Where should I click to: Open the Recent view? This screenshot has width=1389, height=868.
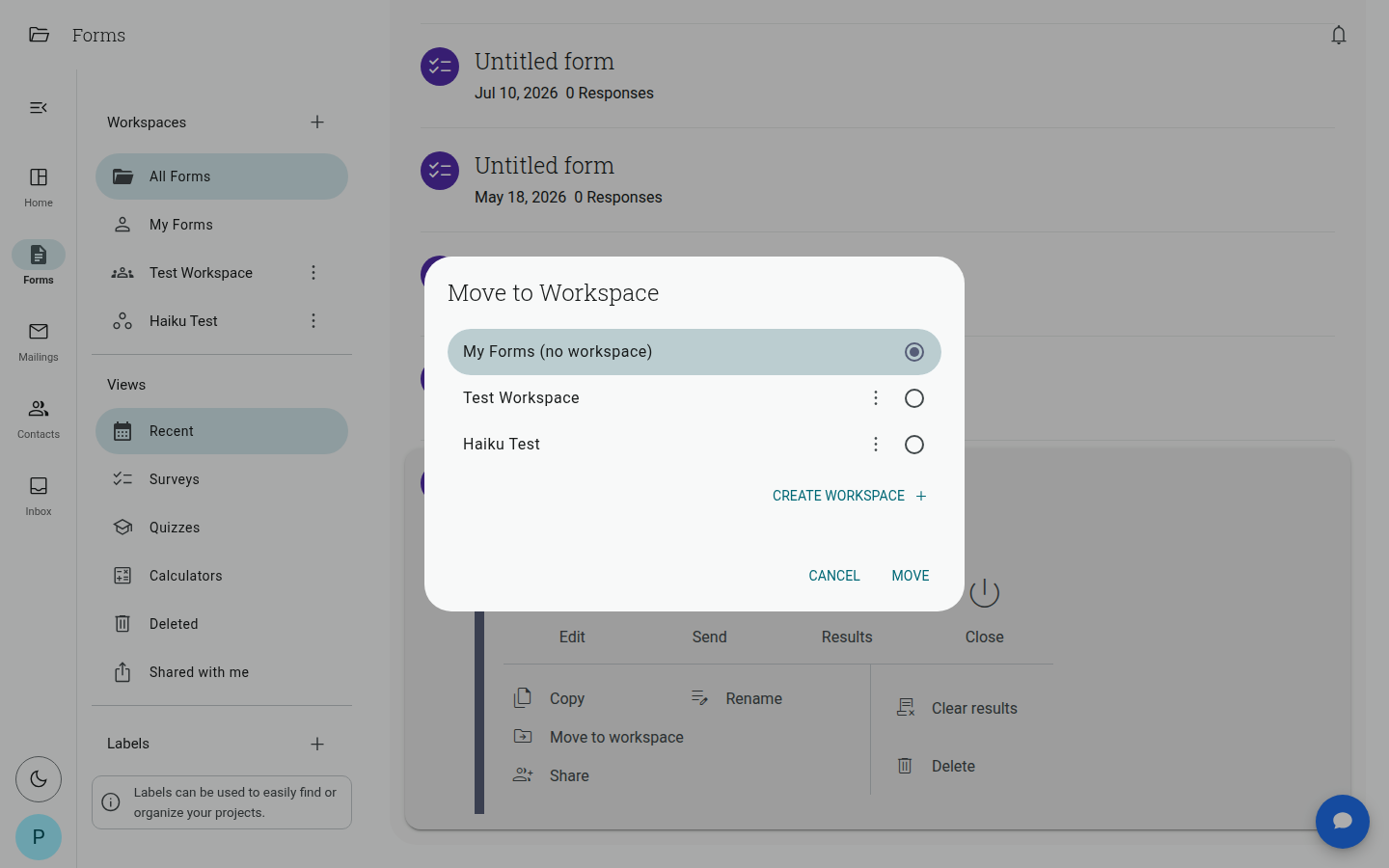222,431
